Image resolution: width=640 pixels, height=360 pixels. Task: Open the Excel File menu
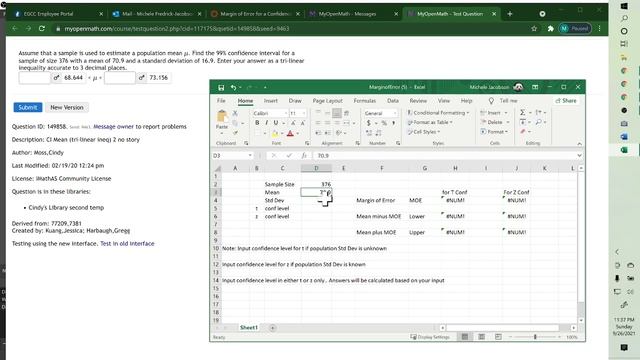(221, 100)
